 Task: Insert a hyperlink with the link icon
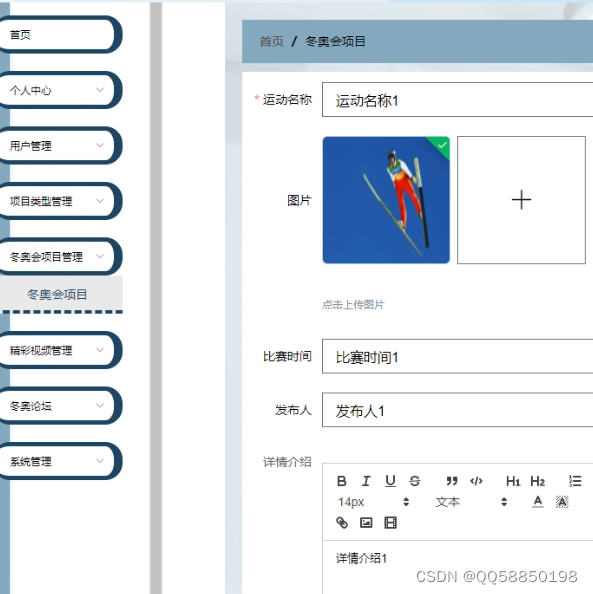coord(342,522)
